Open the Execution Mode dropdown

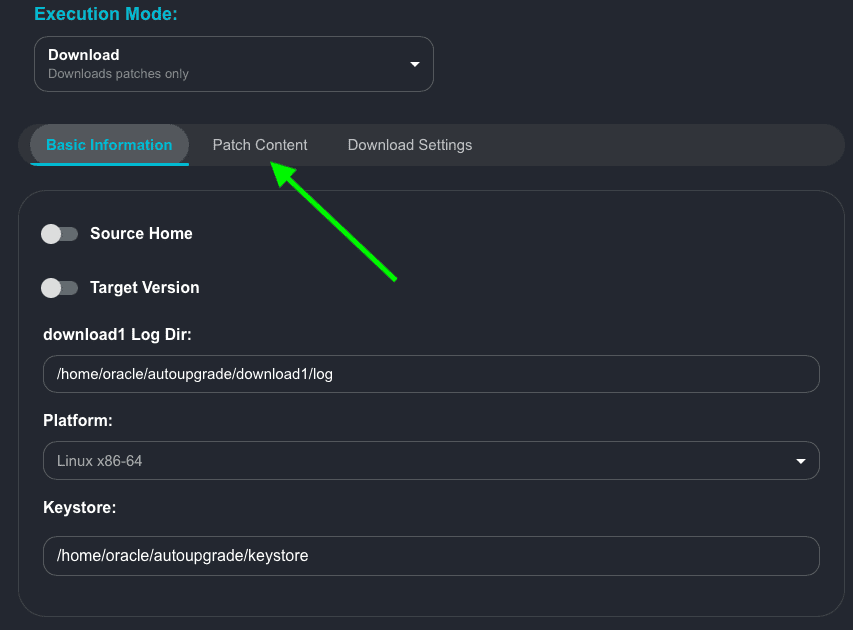pyautogui.click(x=233, y=64)
